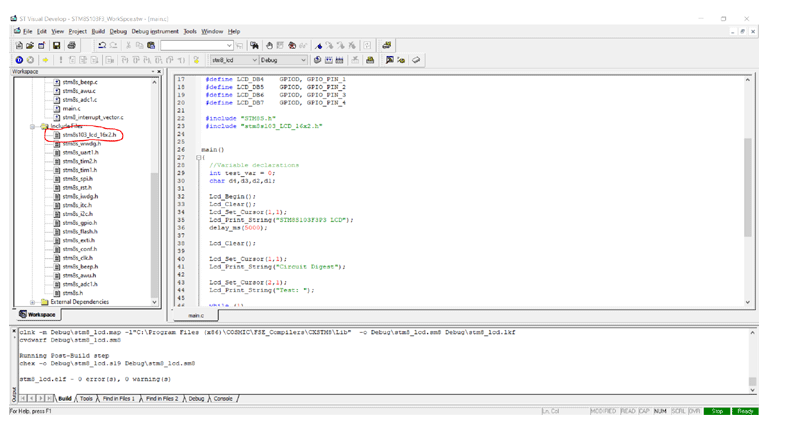Click the Start Debugging blue D icon
This screenshot has height=431, width=785.
[x=19, y=60]
